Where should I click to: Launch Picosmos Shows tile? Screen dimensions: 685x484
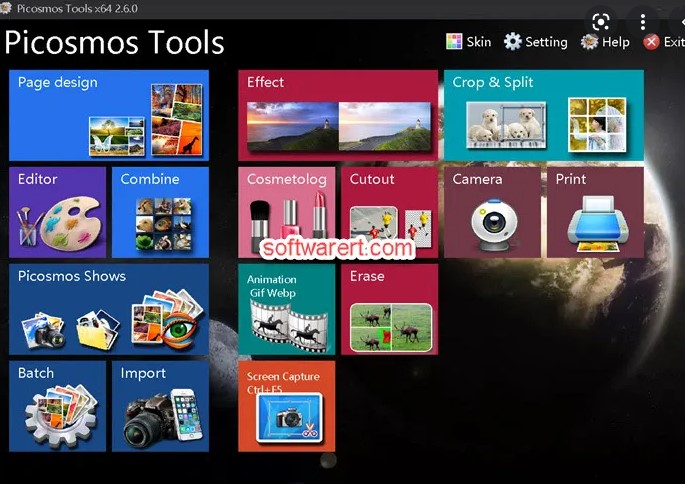click(109, 309)
